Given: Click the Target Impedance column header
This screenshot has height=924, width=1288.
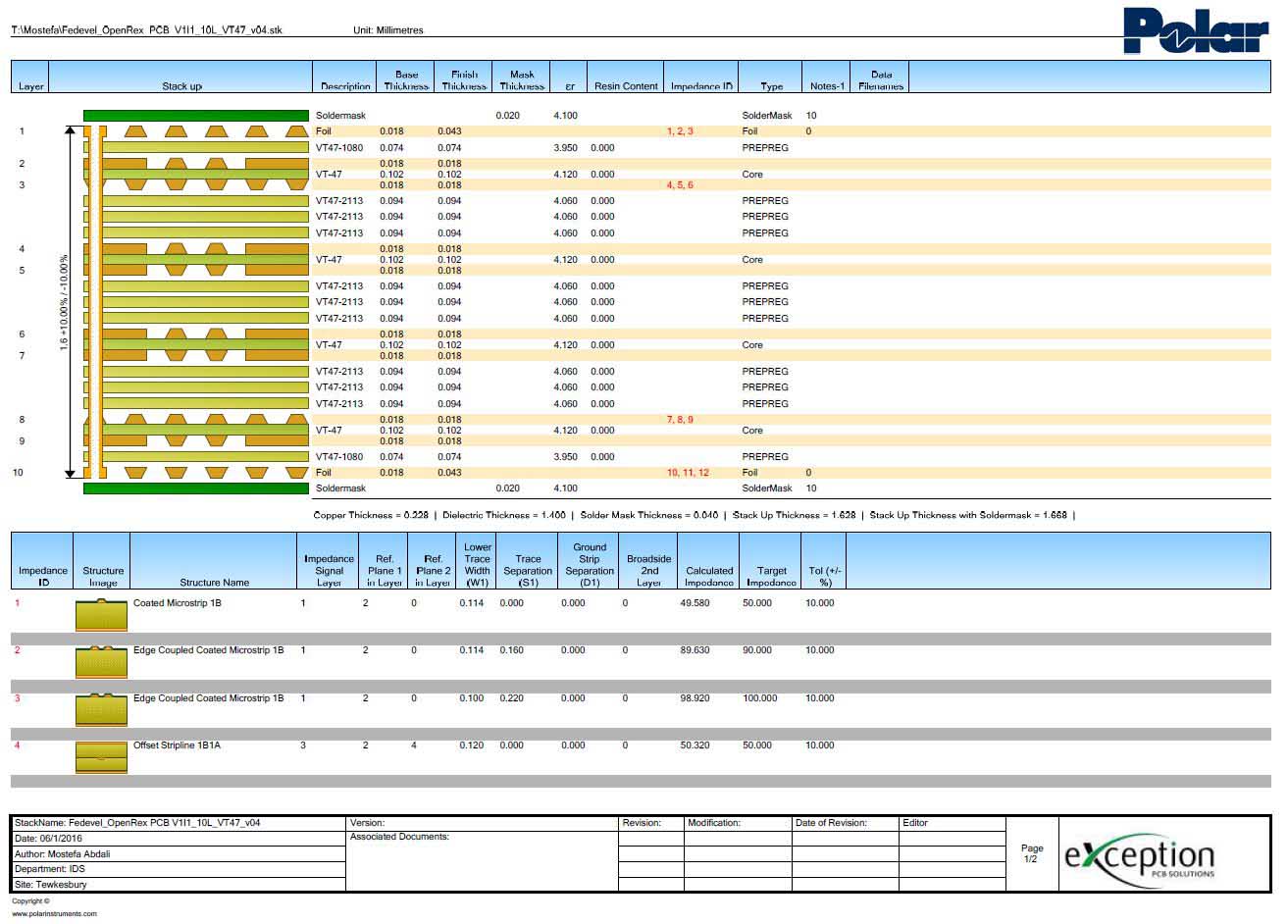Looking at the screenshot, I should tap(771, 577).
